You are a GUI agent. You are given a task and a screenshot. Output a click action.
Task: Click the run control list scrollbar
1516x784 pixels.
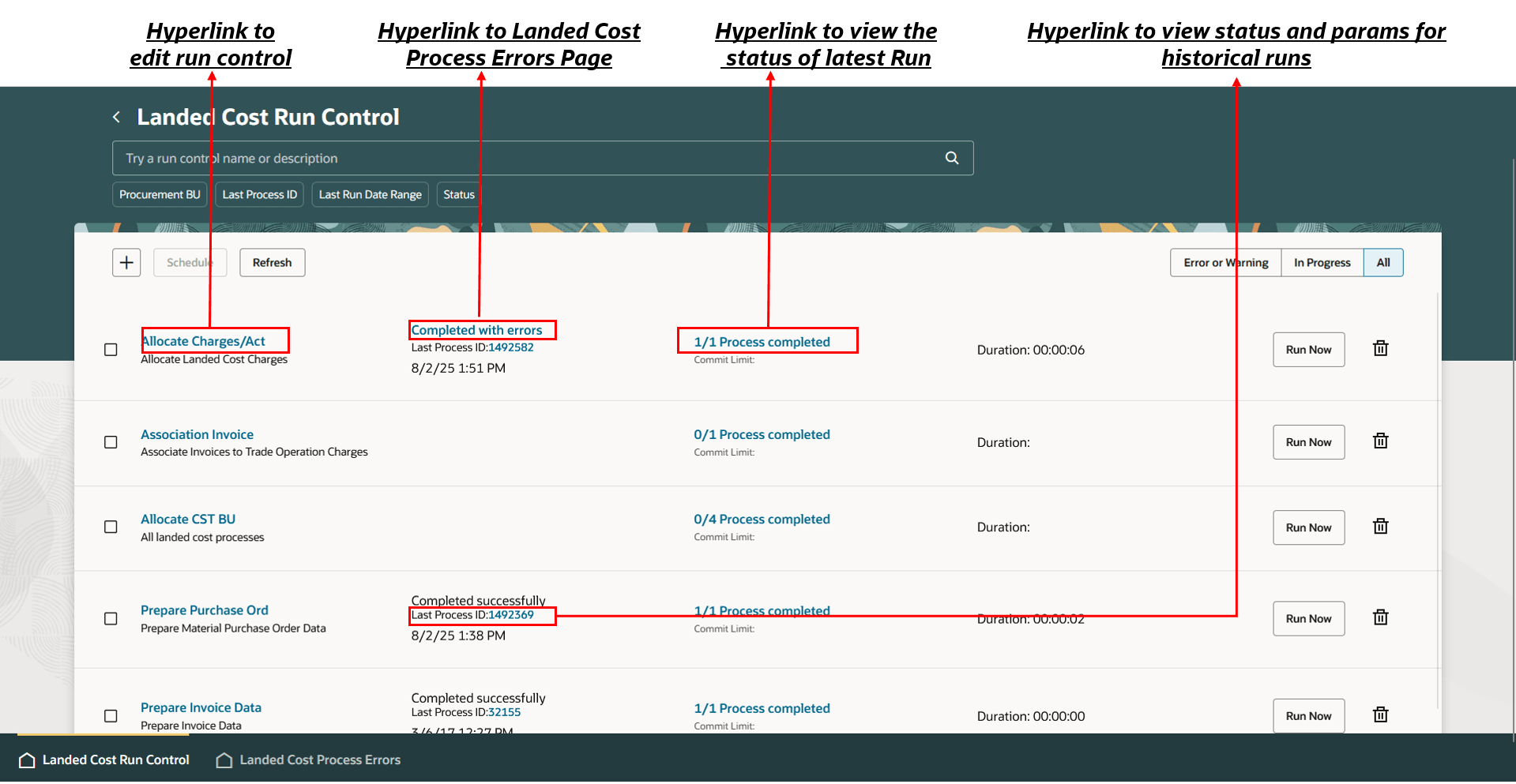[x=1438, y=501]
